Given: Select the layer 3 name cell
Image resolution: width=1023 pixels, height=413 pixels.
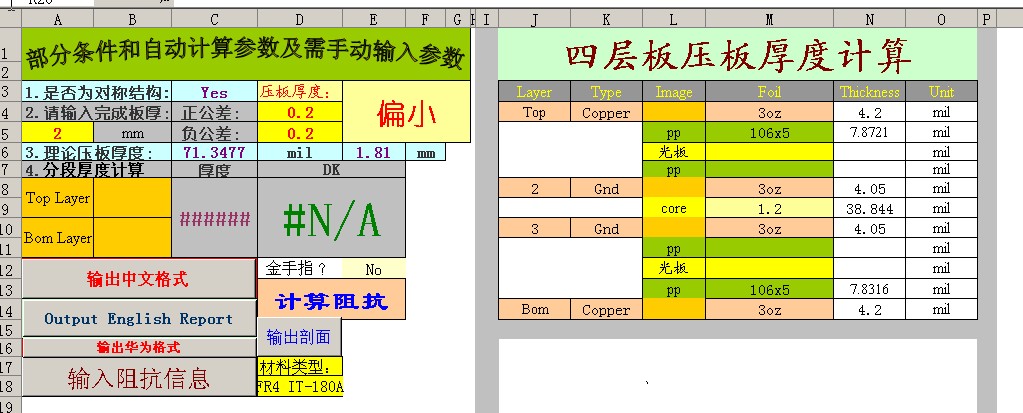Looking at the screenshot, I should (534, 228).
